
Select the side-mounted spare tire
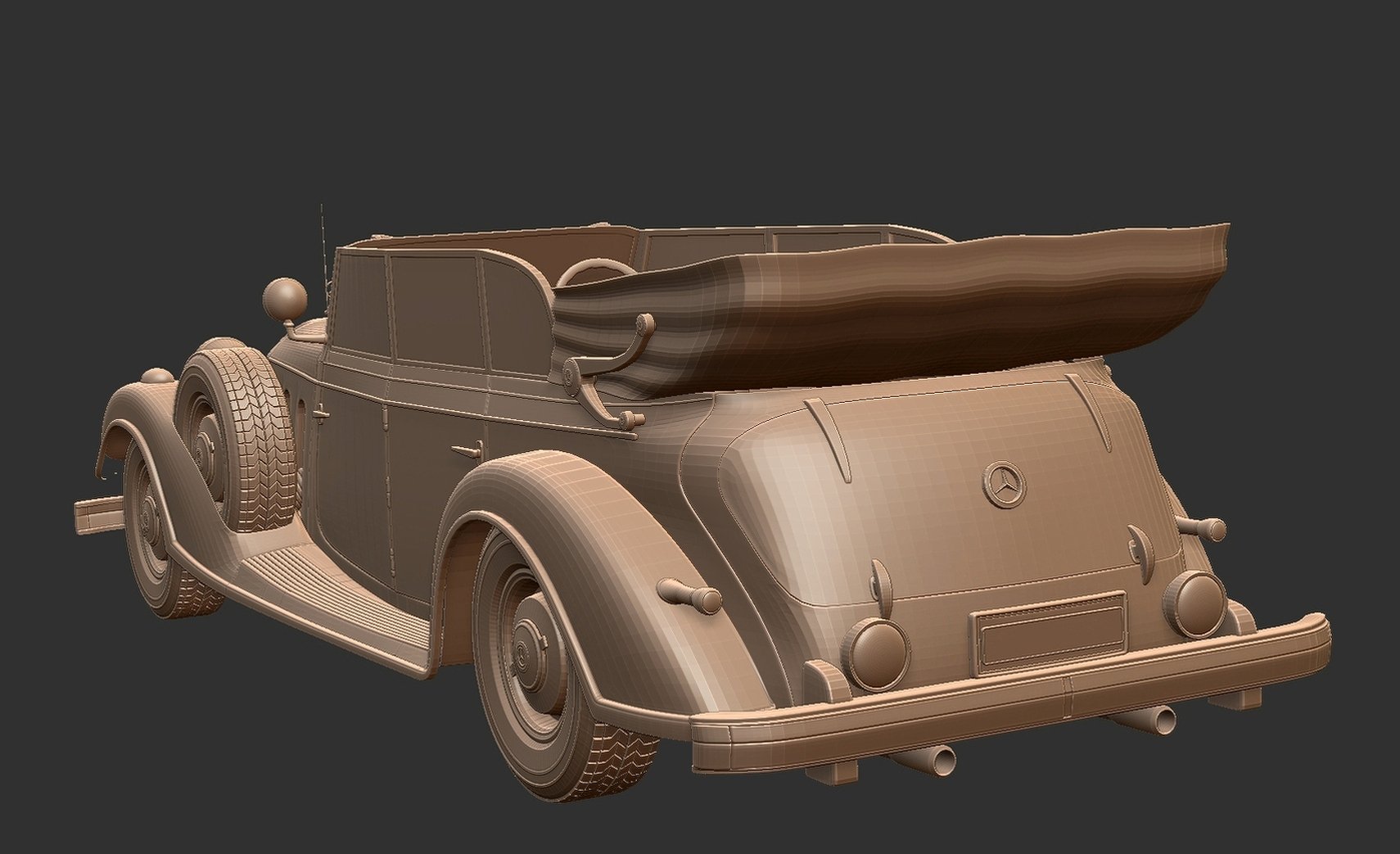click(x=238, y=439)
